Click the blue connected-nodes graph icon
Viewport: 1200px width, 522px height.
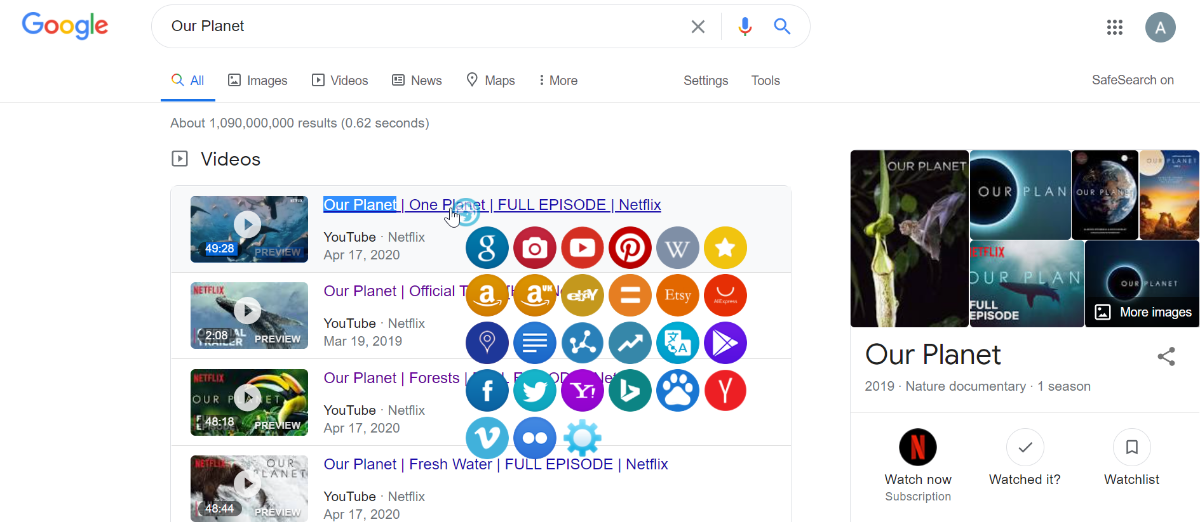(582, 343)
